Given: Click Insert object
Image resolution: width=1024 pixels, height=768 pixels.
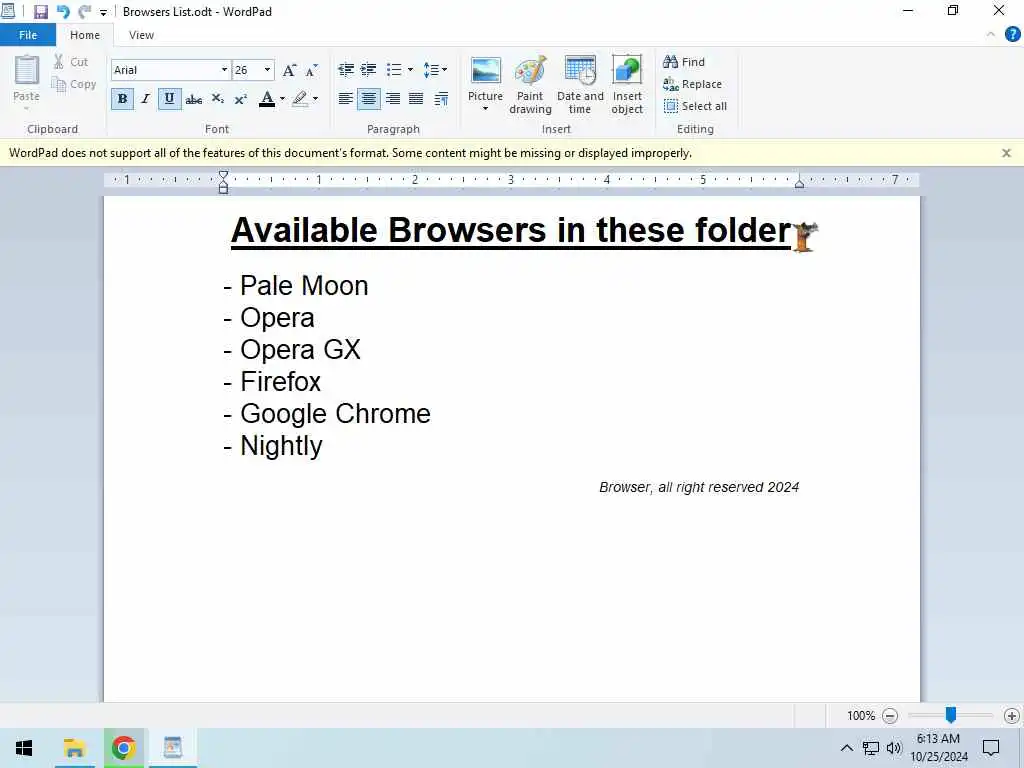Looking at the screenshot, I should click(627, 85).
